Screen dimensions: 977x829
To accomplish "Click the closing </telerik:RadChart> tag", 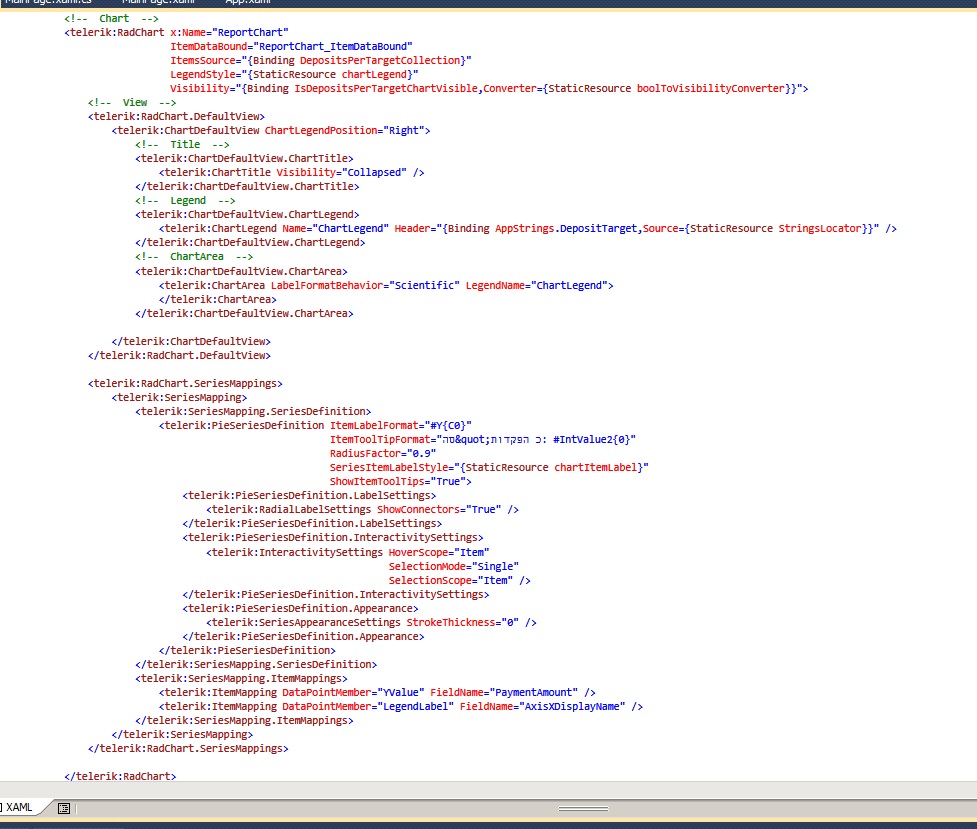I will click(120, 776).
